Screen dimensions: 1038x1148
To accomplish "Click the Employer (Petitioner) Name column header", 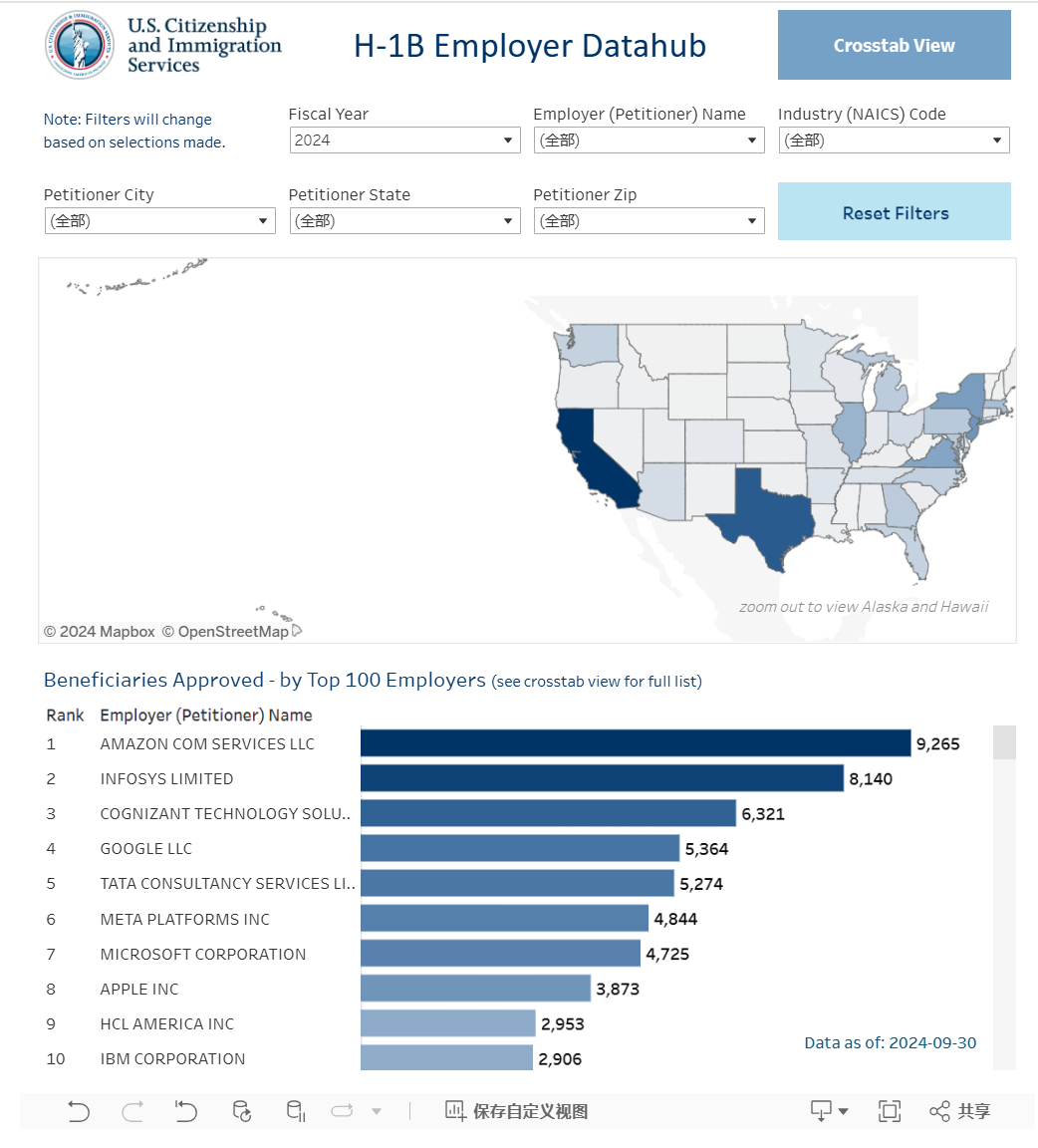I will coord(206,716).
